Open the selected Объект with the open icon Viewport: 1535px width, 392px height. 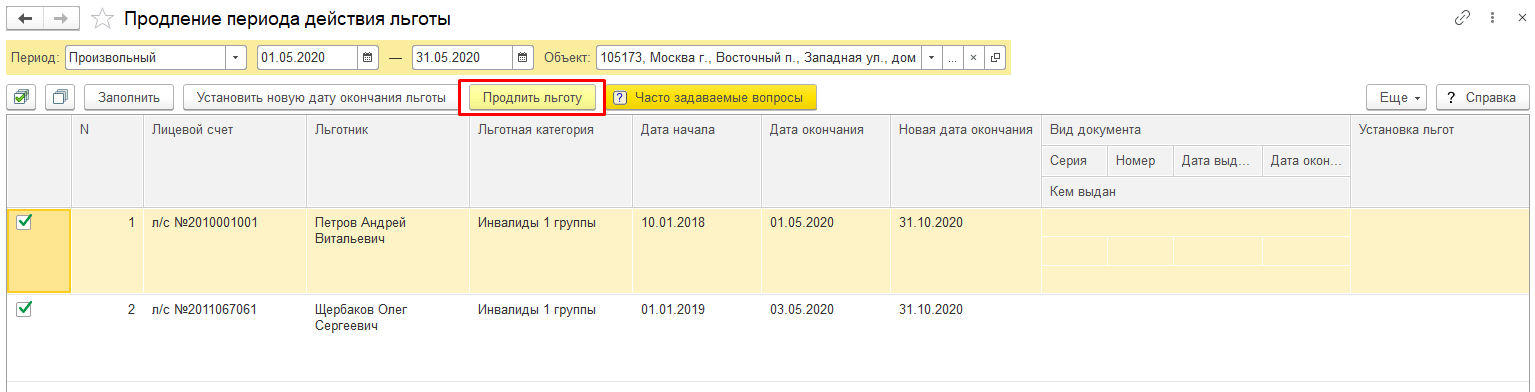(x=994, y=57)
